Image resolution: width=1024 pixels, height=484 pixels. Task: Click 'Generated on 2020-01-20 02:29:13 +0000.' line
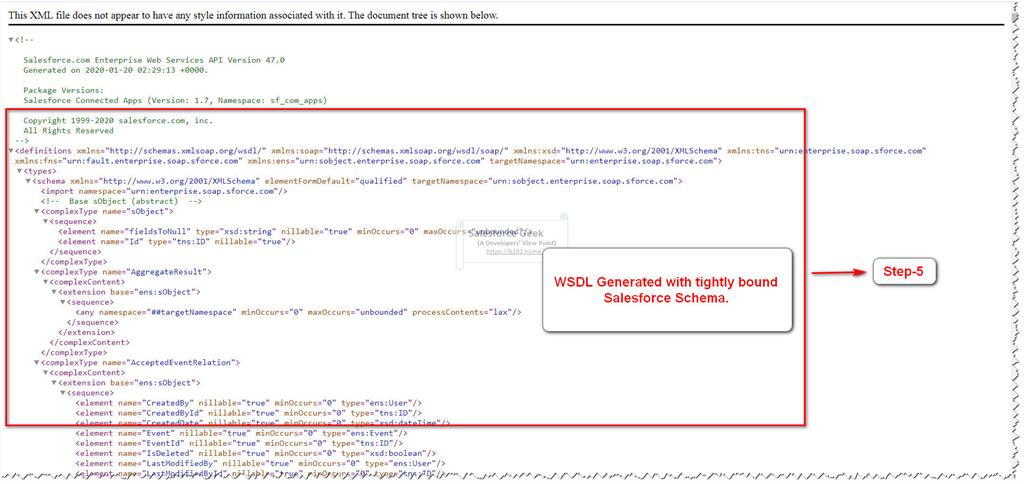tap(116, 69)
